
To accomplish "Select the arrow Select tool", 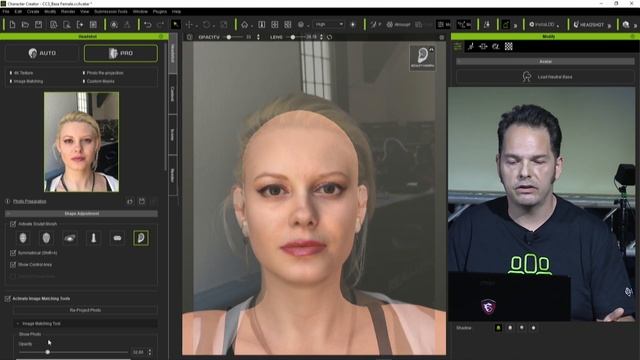I will coord(176,25).
